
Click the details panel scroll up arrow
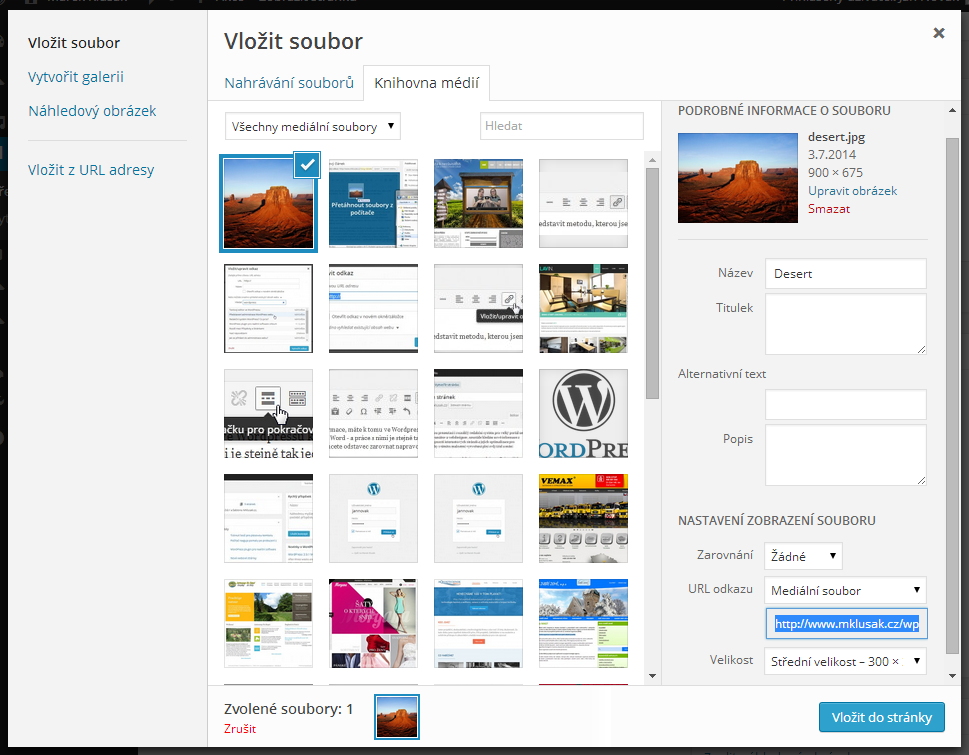click(x=952, y=110)
